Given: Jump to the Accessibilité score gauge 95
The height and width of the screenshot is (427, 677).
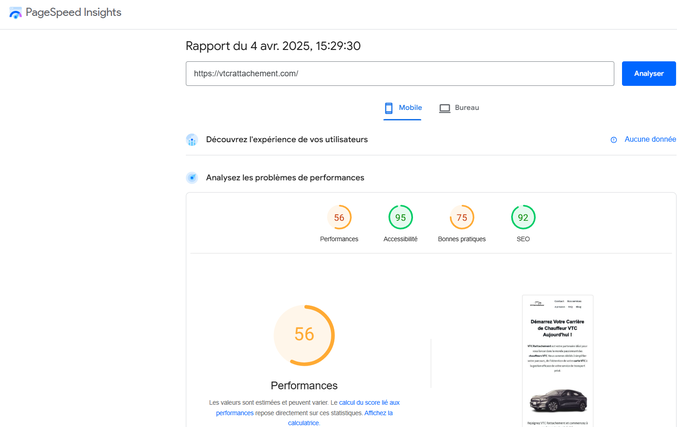Looking at the screenshot, I should pyautogui.click(x=400, y=217).
